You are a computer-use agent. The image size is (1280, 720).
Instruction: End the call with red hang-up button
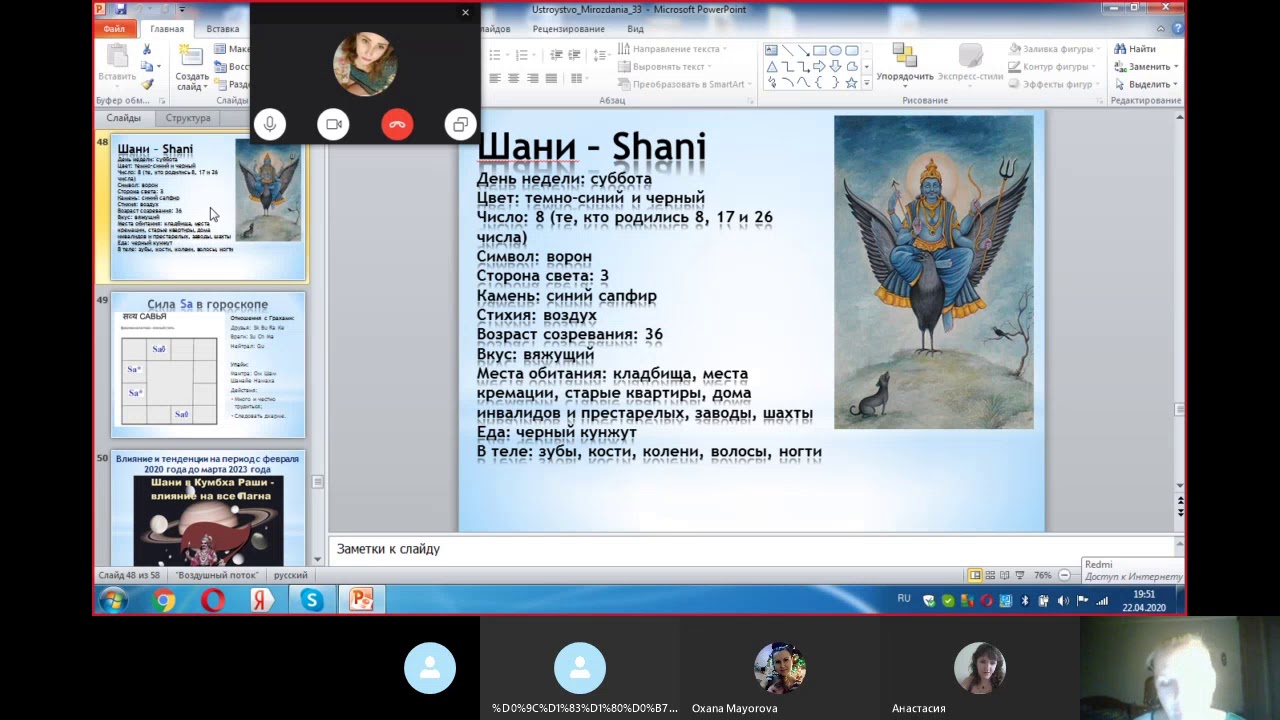coord(397,124)
